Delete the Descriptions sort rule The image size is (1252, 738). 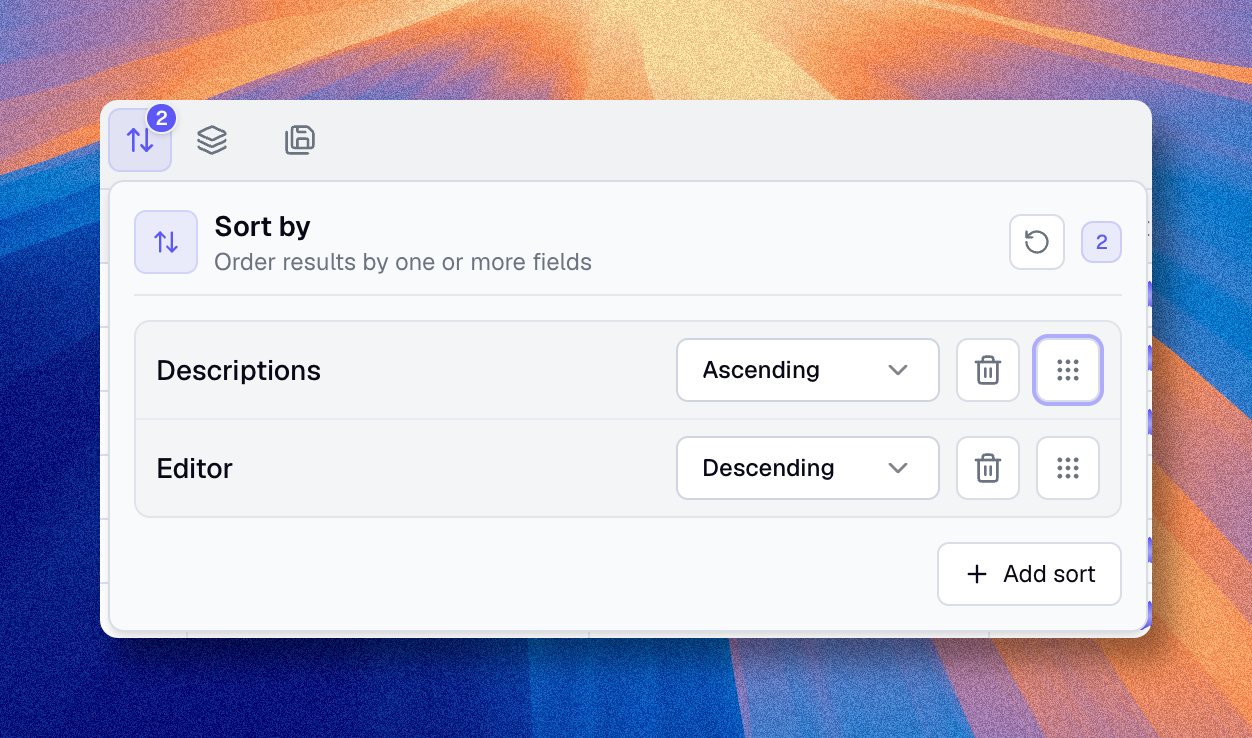click(988, 370)
